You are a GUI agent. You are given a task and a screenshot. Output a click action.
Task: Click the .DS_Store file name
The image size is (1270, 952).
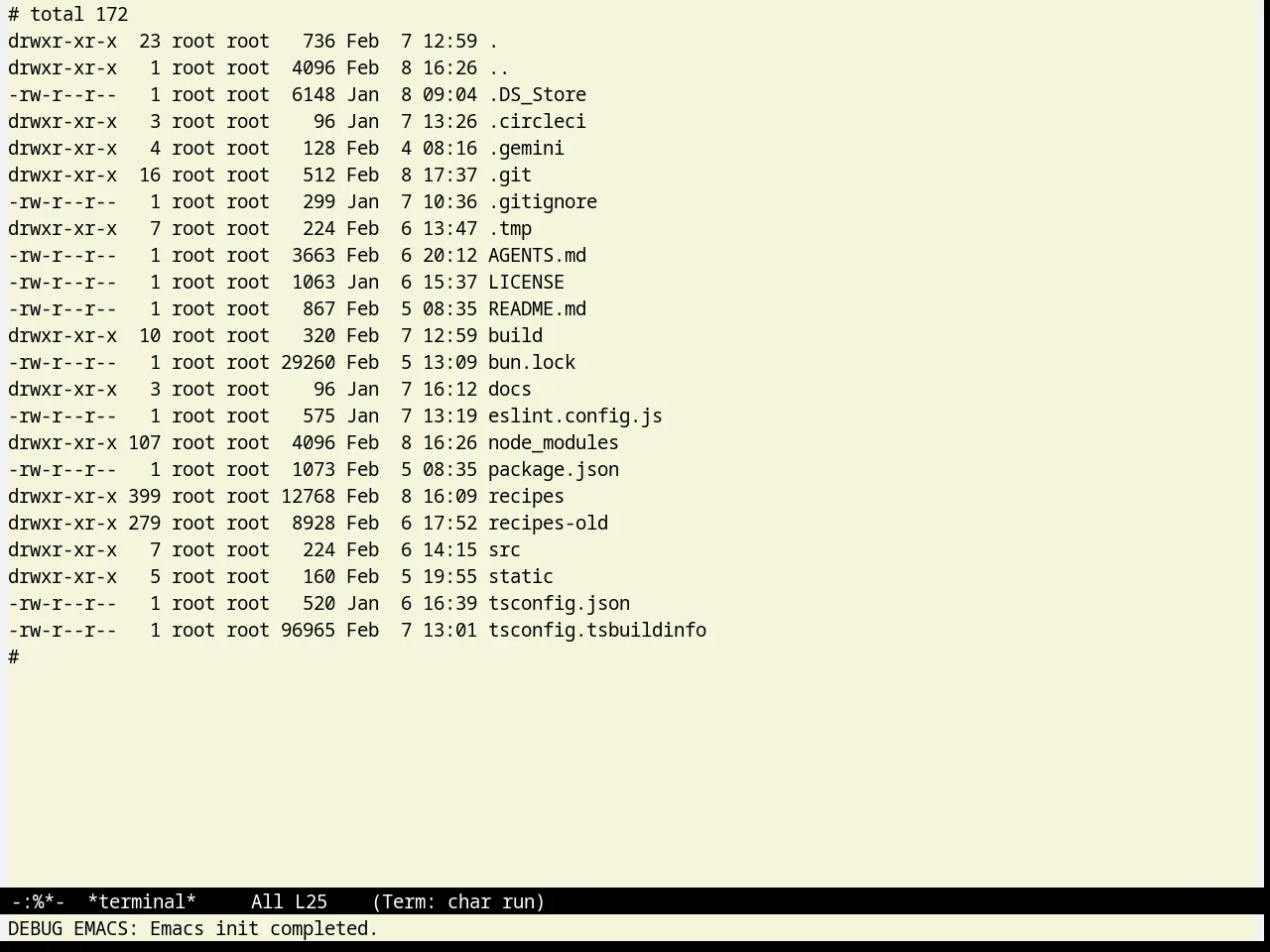tap(537, 95)
